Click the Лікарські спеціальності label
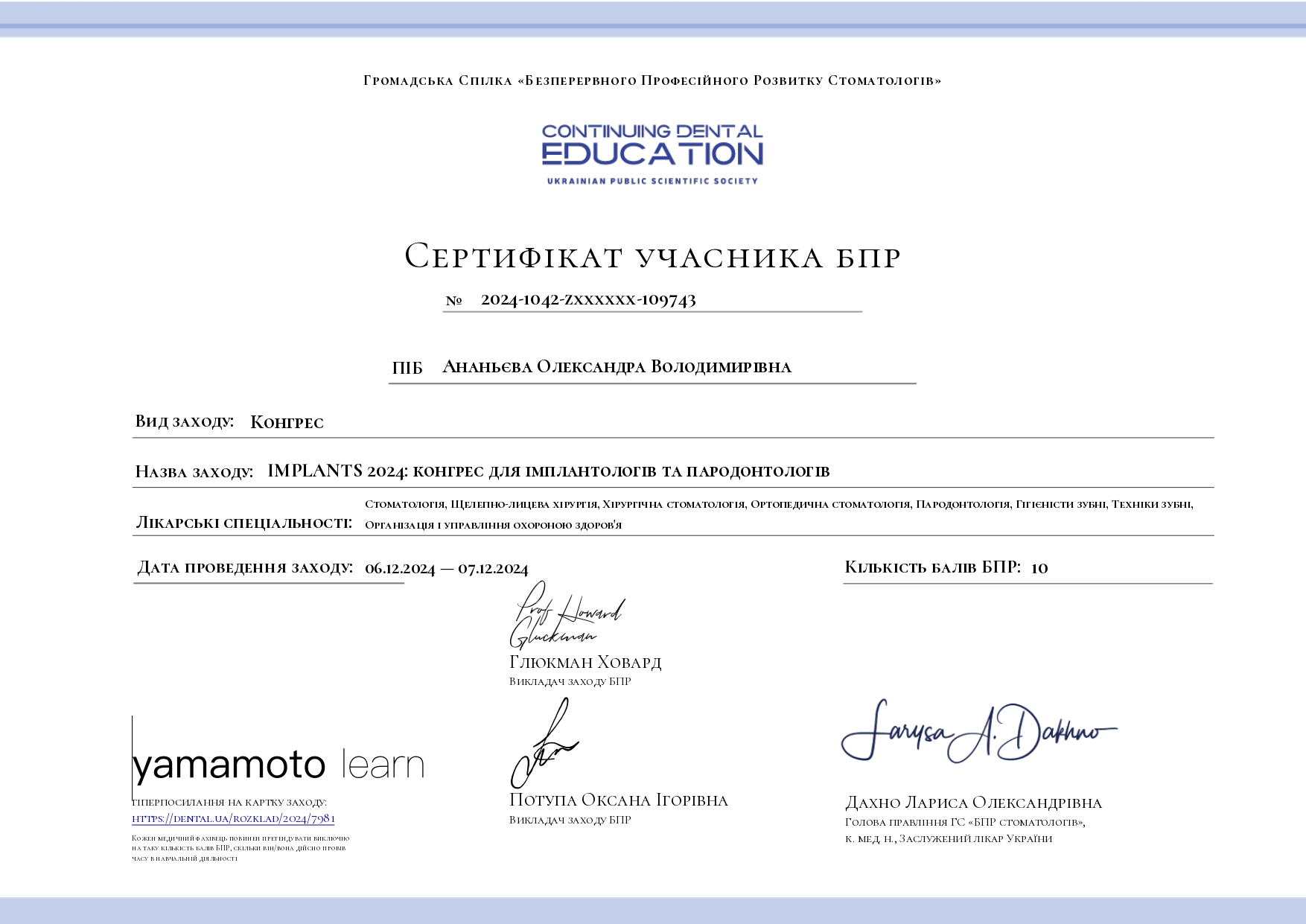This screenshot has height=924, width=1306. click(243, 523)
